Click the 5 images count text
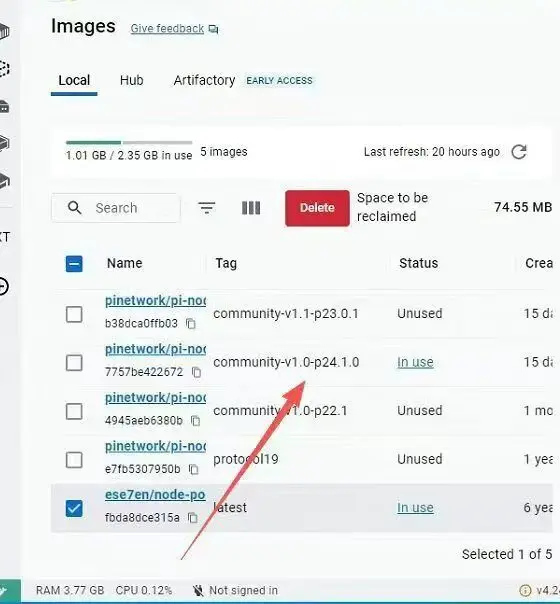 coord(224,152)
